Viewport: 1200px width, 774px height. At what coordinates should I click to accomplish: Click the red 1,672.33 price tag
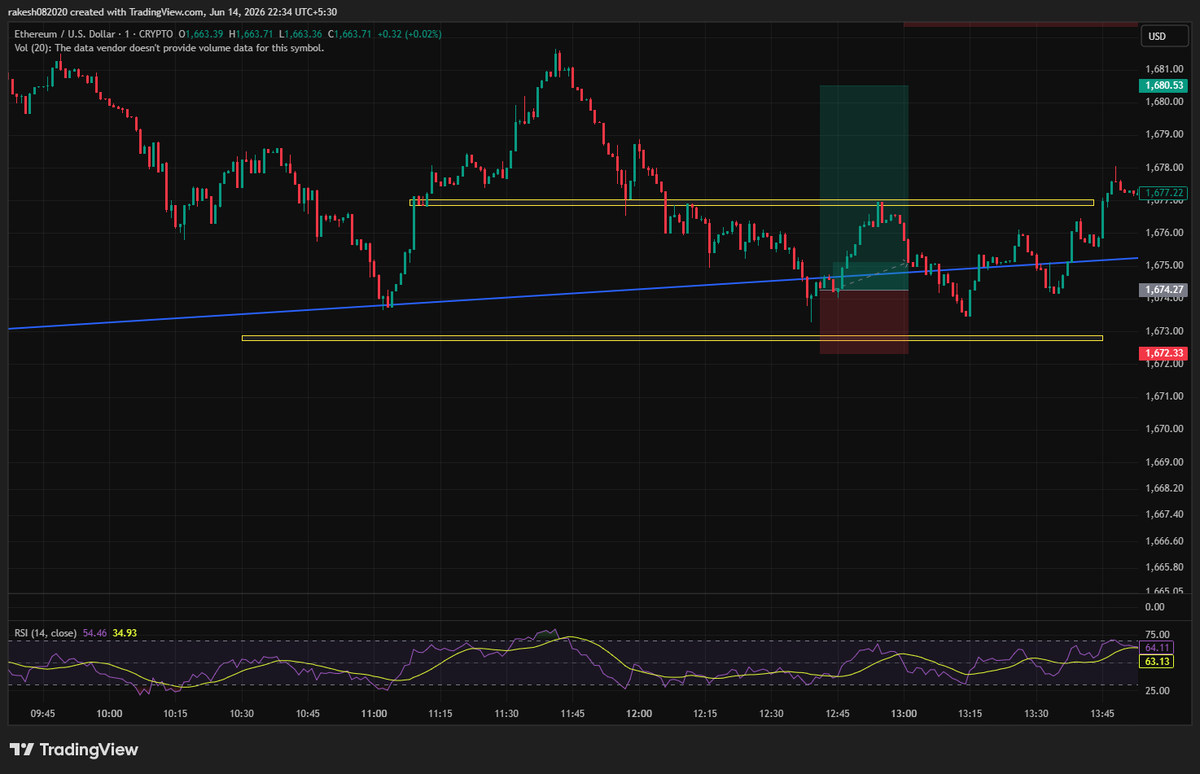click(1165, 354)
